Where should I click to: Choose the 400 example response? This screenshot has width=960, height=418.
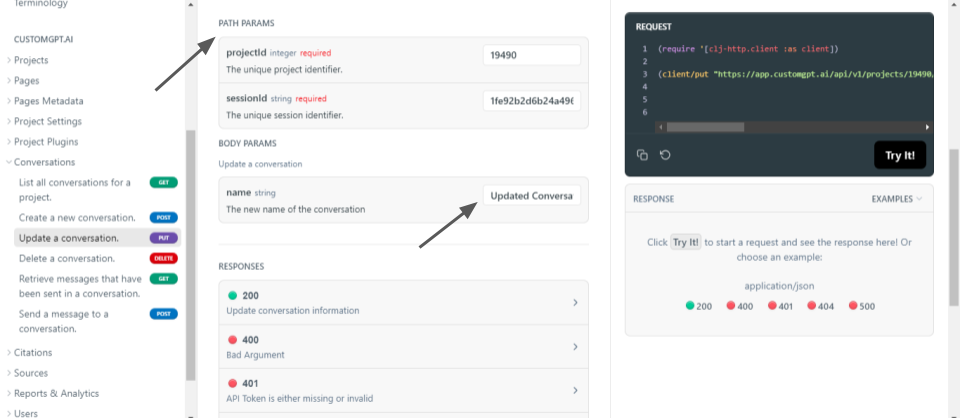(x=740, y=306)
